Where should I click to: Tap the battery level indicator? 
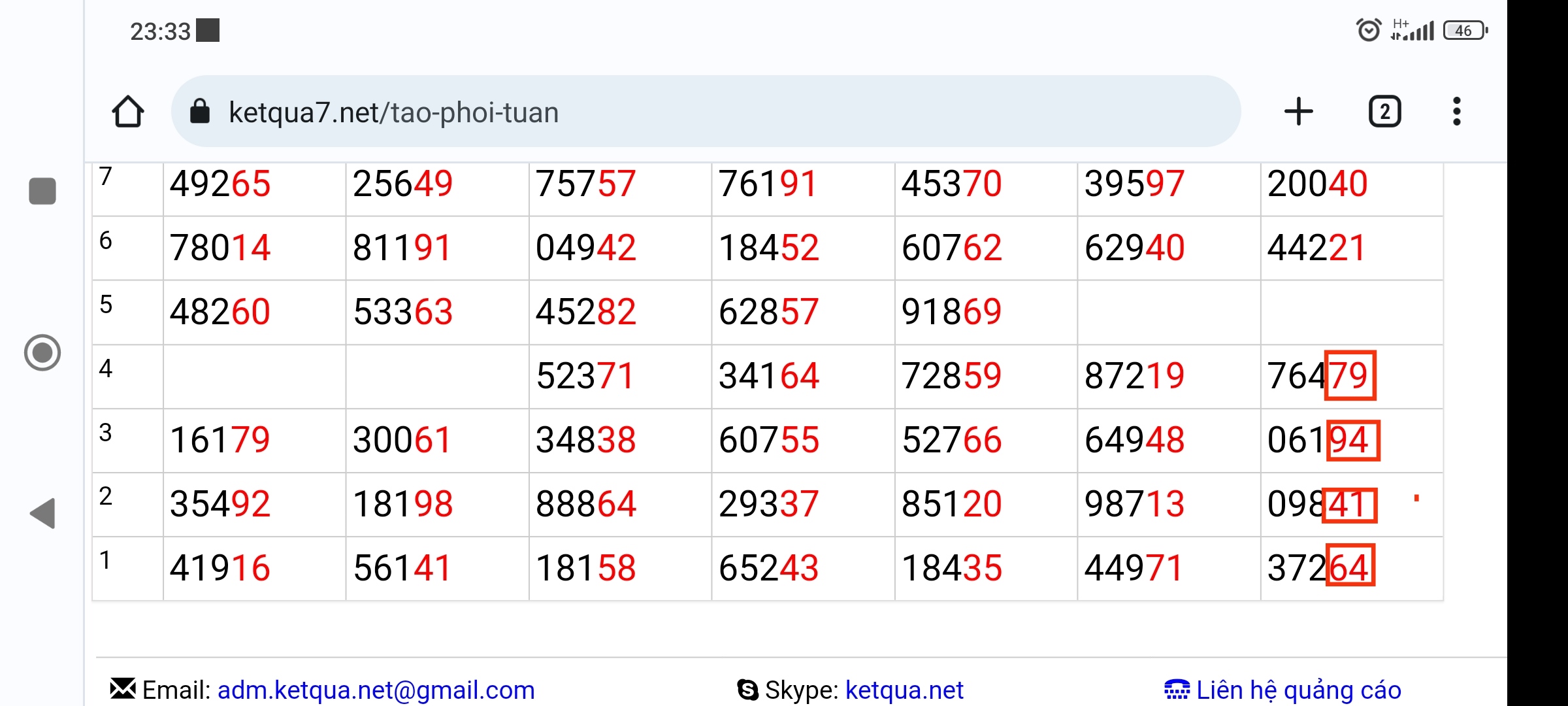tap(1465, 30)
